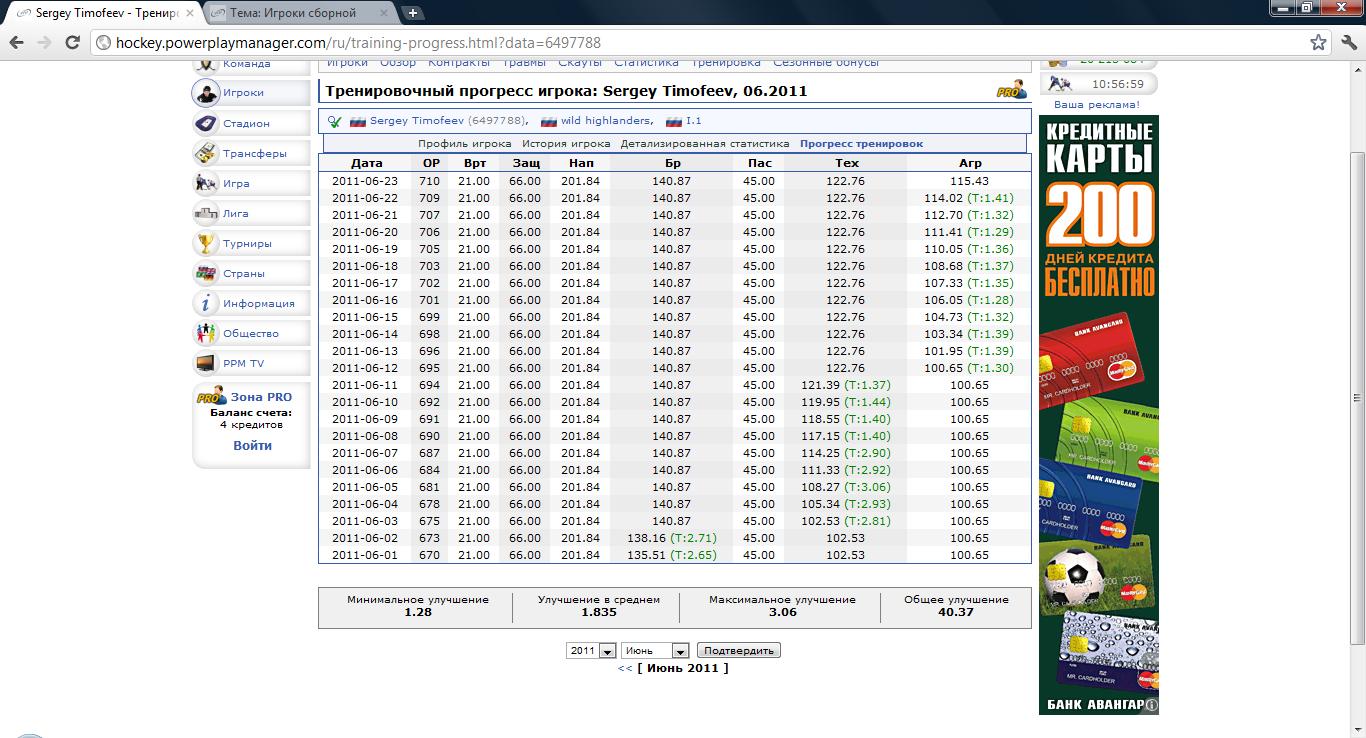1366x738 pixels.
Task: Click the Общее улучшение value 40.37
Action: 956,612
